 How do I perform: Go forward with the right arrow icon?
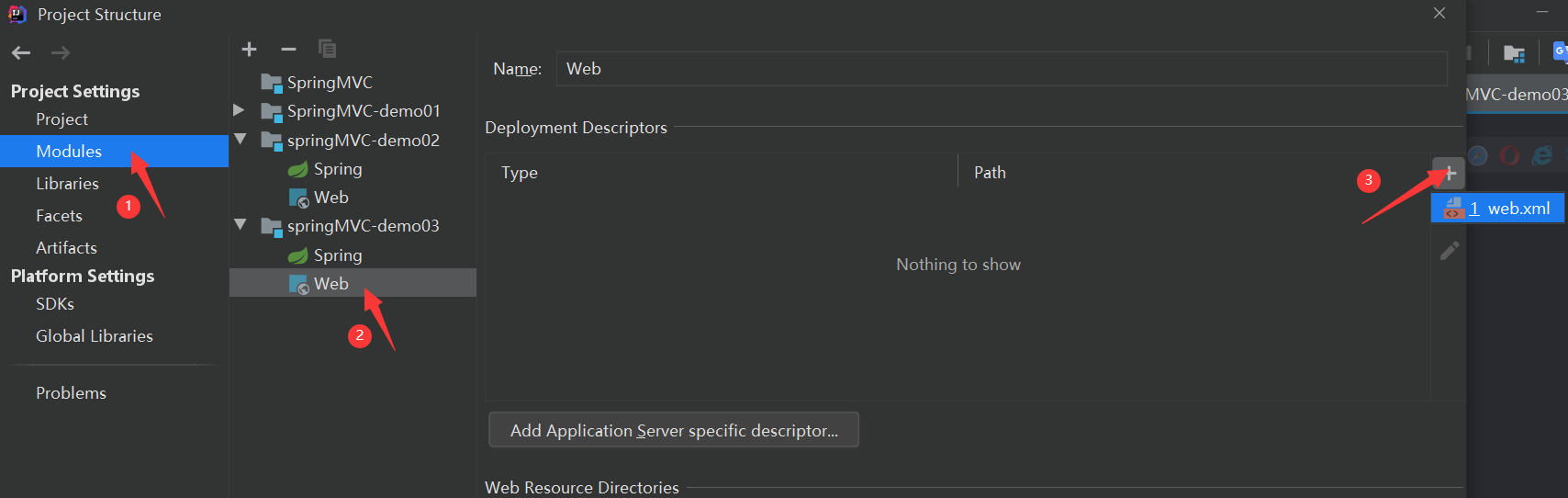61,53
